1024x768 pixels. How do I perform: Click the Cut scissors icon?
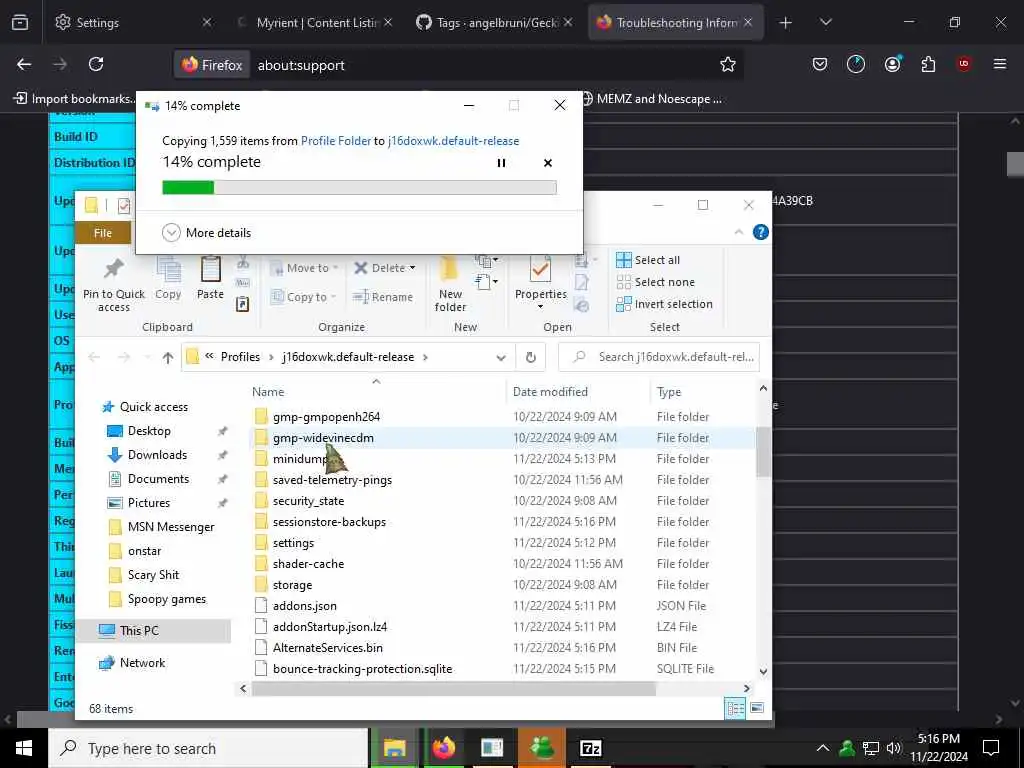[x=243, y=263]
